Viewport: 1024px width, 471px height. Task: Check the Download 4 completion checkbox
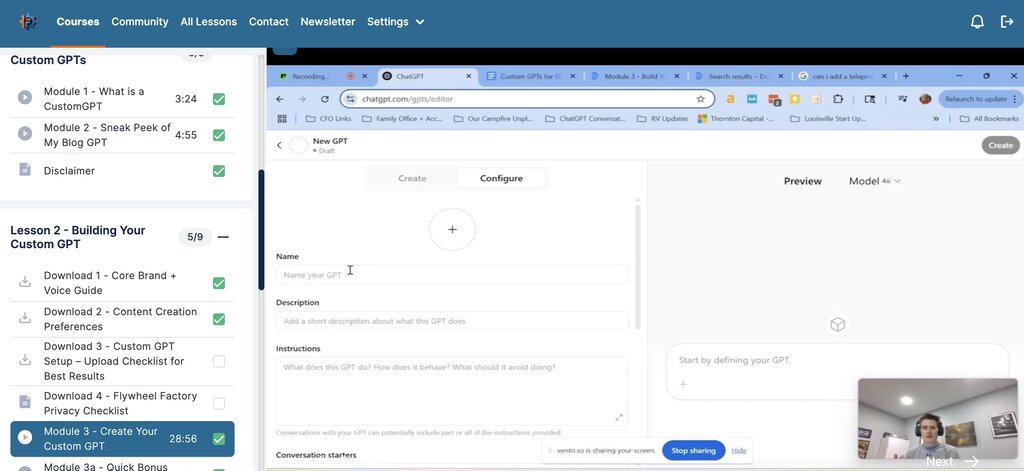coord(219,404)
